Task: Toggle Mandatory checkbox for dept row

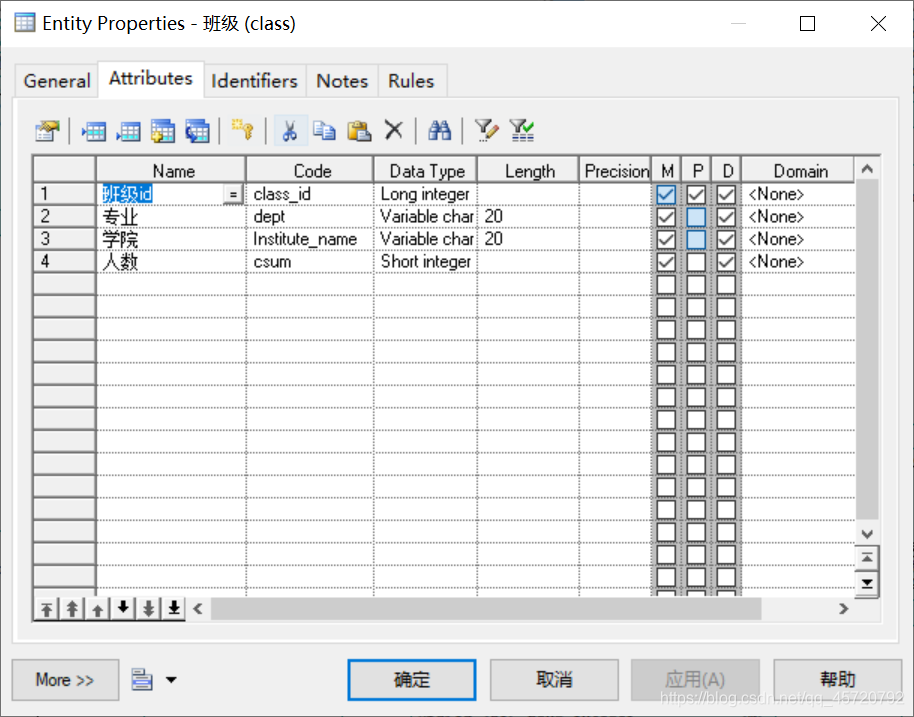Action: (x=666, y=217)
